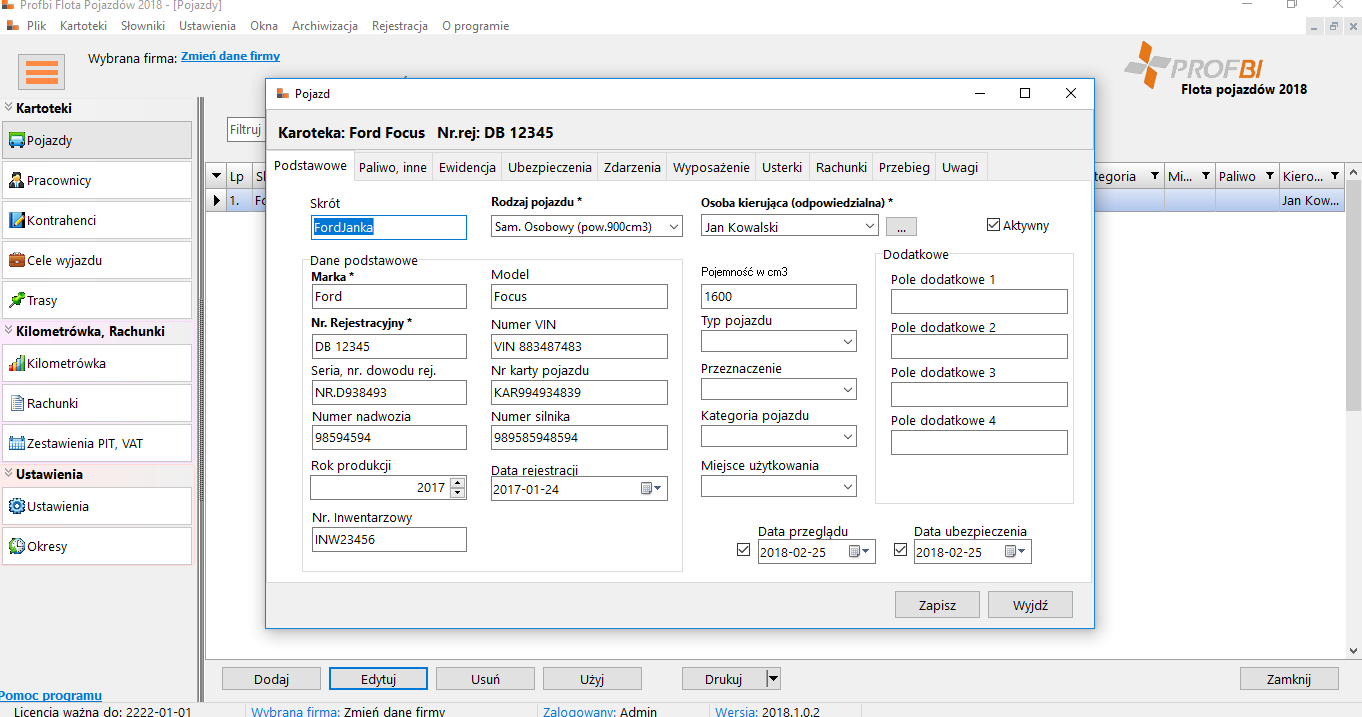1362x717 pixels.
Task: Select the Wyposażenie tab
Action: pos(711,168)
